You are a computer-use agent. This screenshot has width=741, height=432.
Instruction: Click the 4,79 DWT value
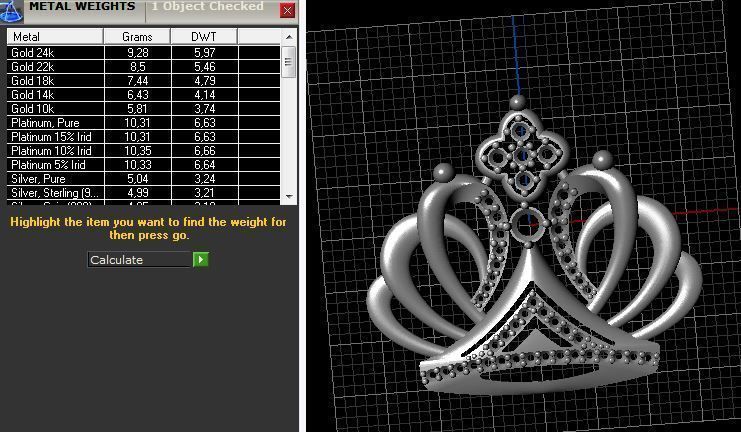(205, 80)
